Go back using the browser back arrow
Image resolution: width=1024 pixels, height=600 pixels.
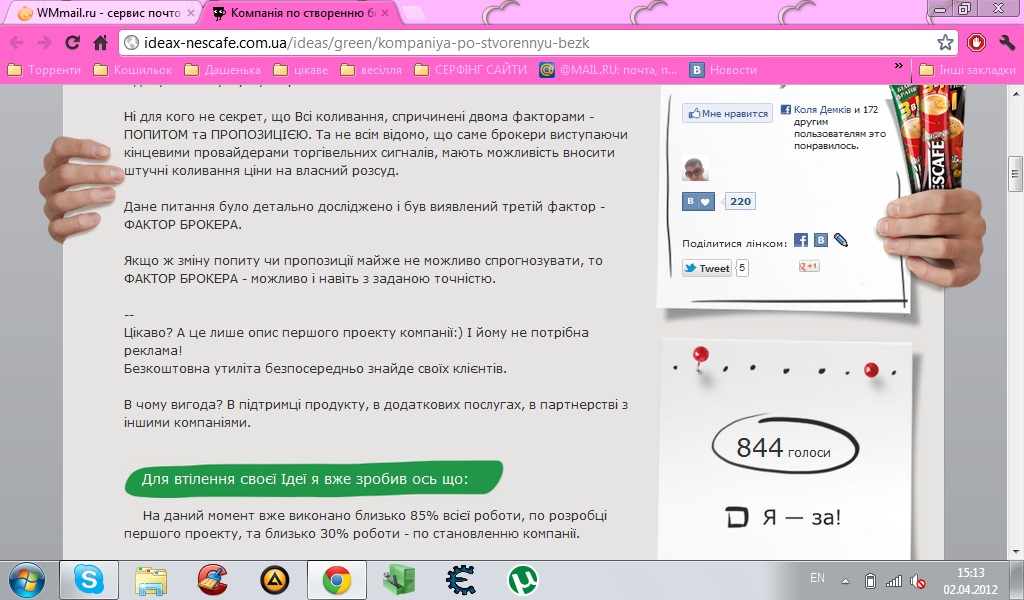click(16, 43)
